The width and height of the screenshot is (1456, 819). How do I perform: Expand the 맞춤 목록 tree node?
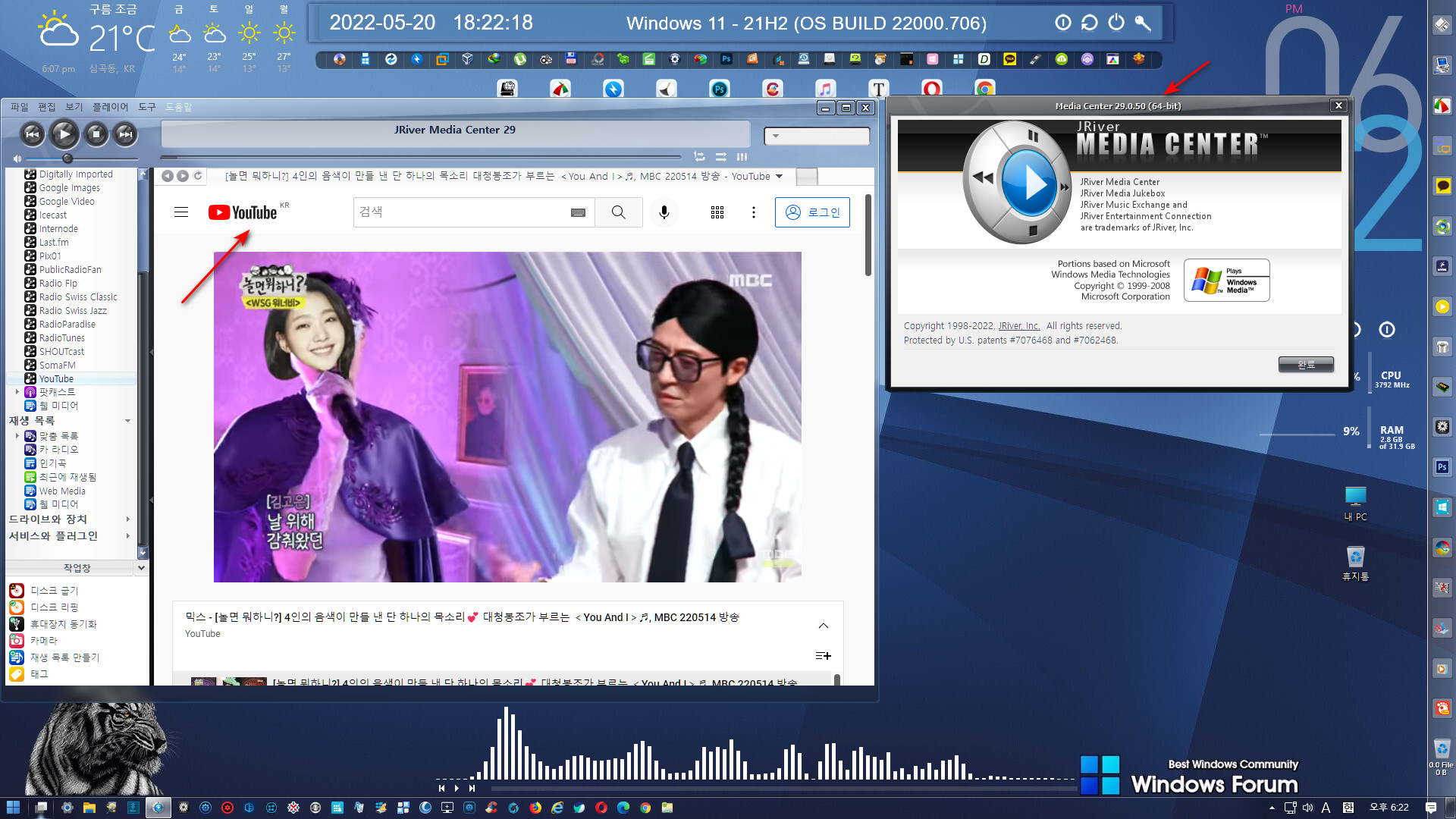pos(17,436)
